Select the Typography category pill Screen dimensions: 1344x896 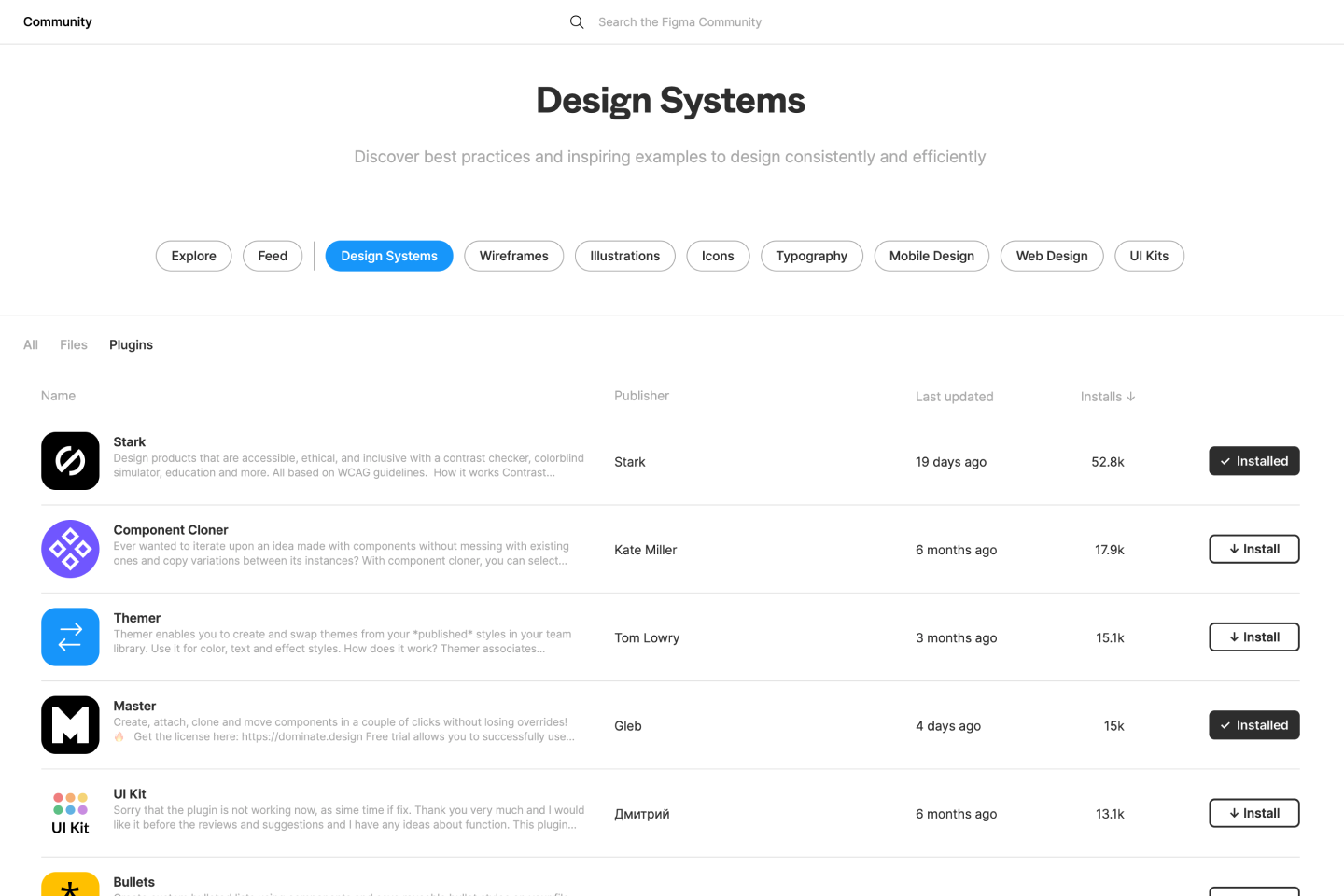tap(812, 256)
